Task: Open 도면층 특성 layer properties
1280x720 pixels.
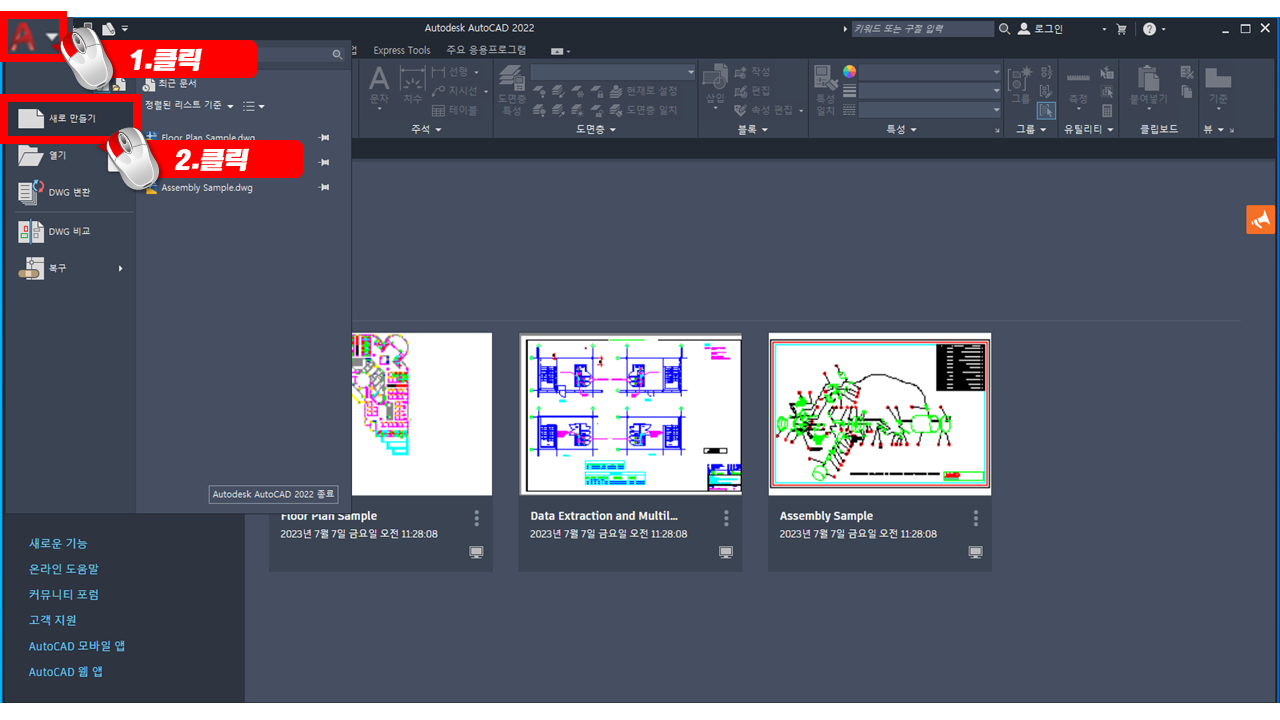Action: click(511, 89)
